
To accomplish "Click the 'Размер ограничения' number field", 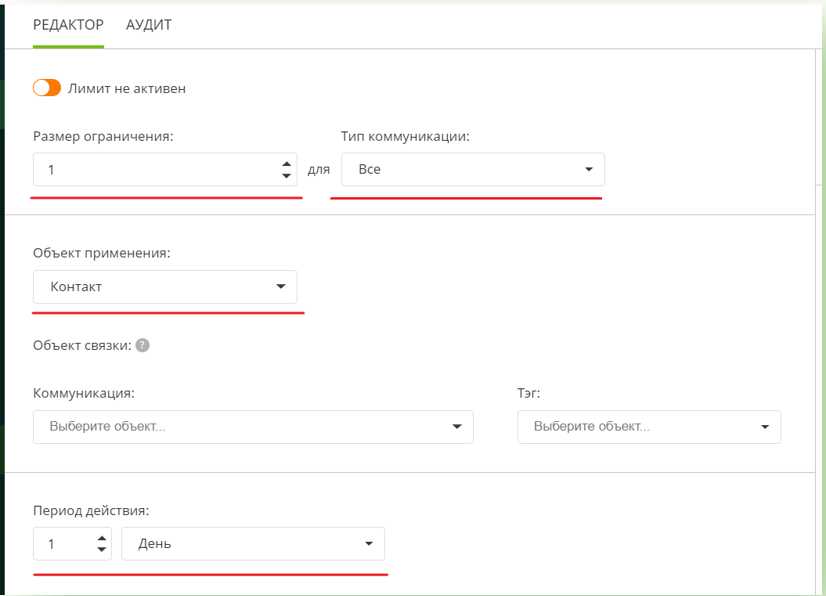I will (150, 170).
